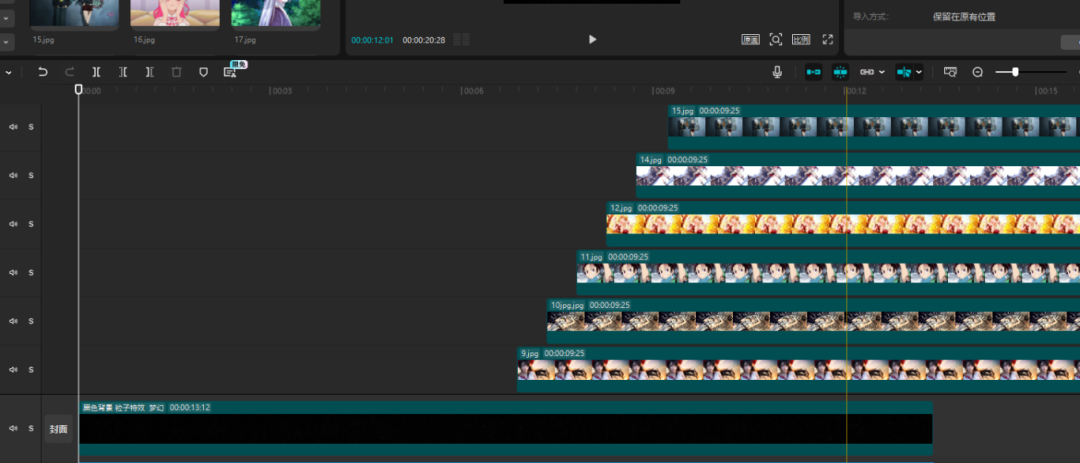Select the 16.jpg media thumbnail

pos(174,13)
